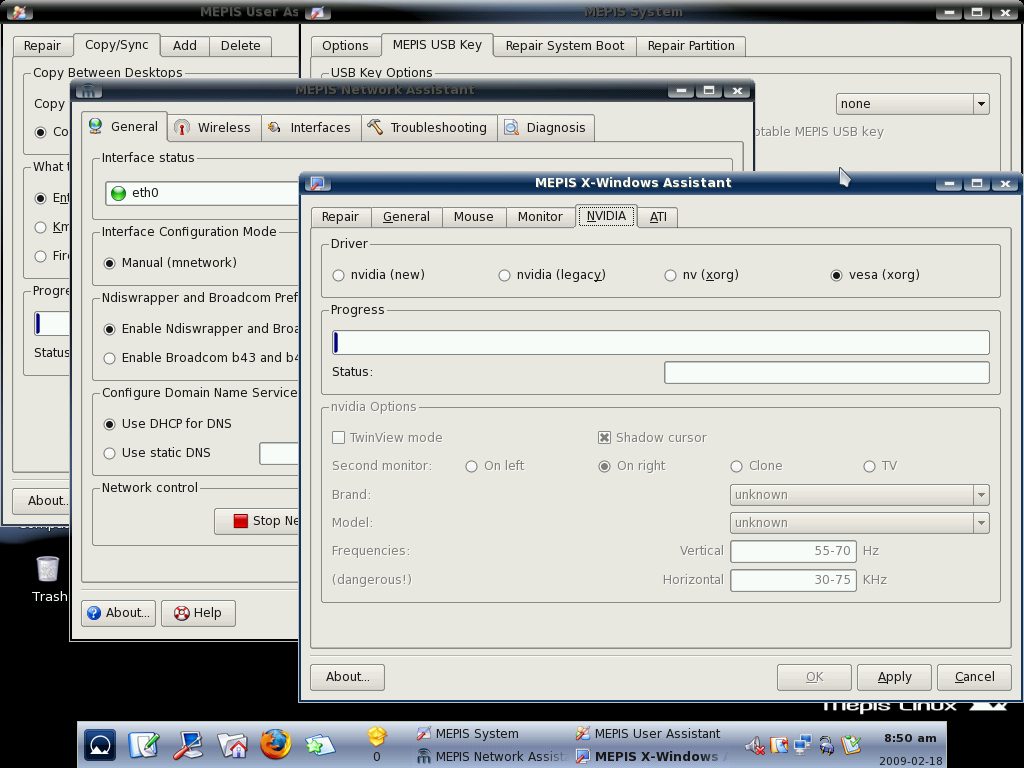
Task: Open Diagnosis tab in Network Assistant
Action: coord(546,127)
